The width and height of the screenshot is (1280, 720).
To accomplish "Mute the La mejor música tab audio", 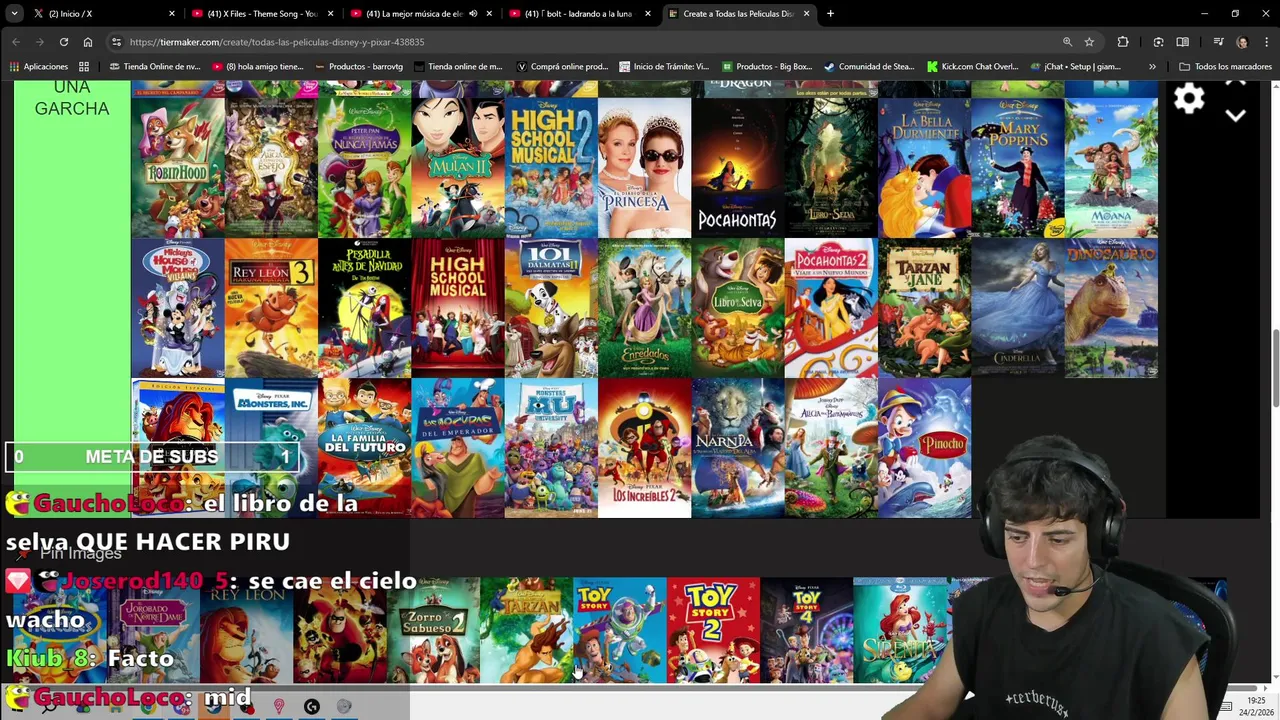I will click(473, 14).
